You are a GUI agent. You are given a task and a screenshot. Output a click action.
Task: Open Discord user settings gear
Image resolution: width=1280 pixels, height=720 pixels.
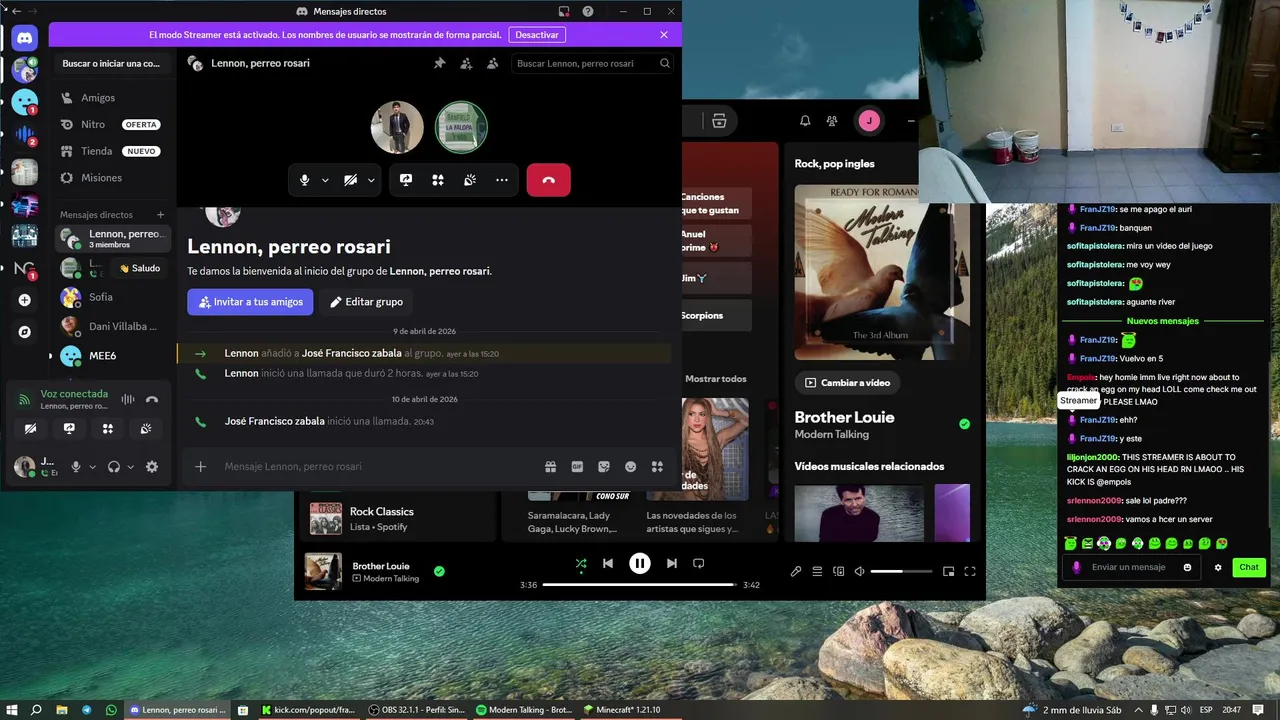tap(152, 467)
